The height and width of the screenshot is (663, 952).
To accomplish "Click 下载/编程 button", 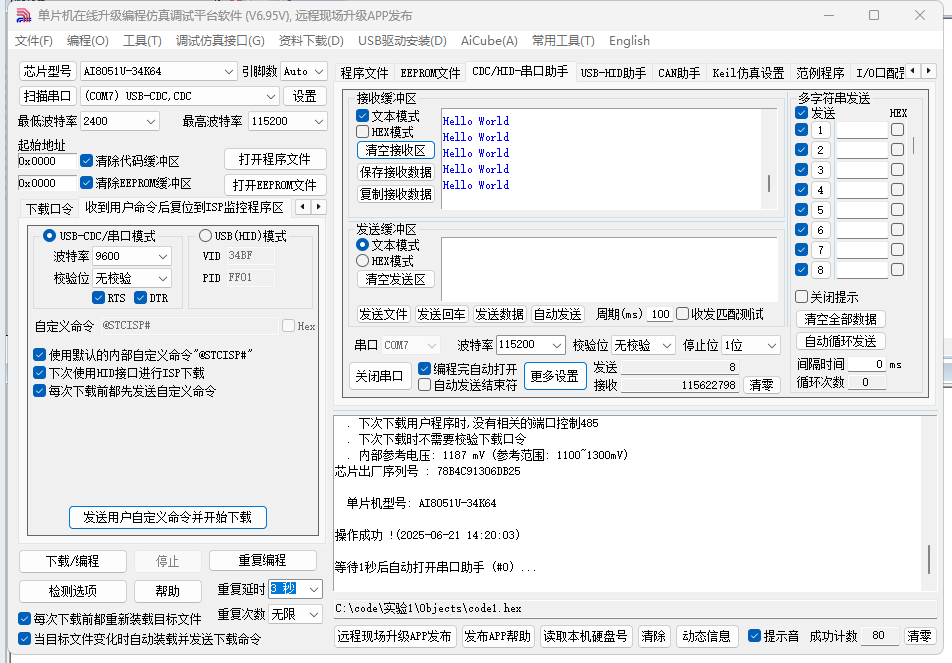I will click(72, 561).
